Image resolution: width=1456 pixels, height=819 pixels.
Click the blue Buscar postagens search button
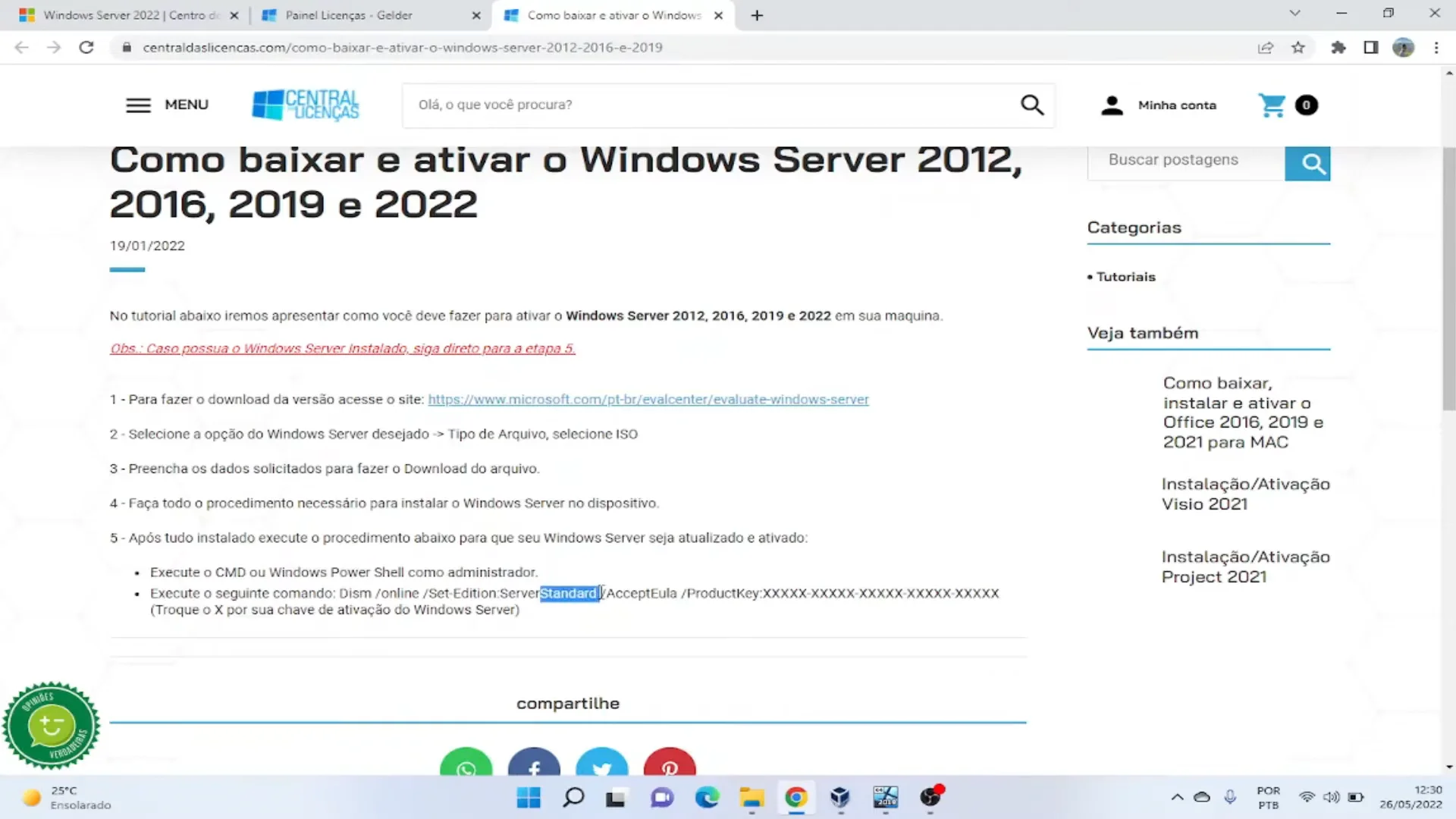[1307, 163]
